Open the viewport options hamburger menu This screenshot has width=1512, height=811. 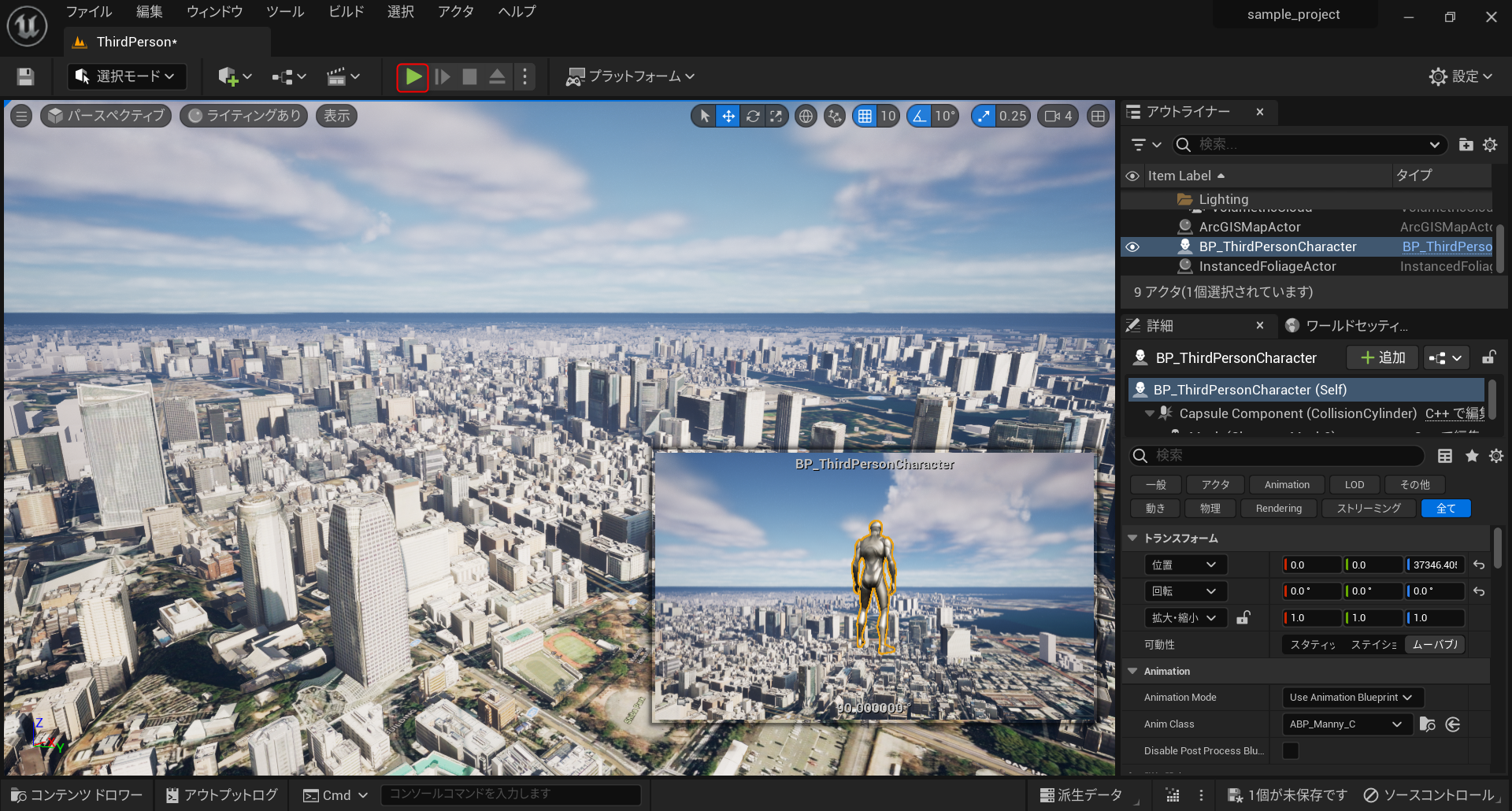click(x=21, y=117)
